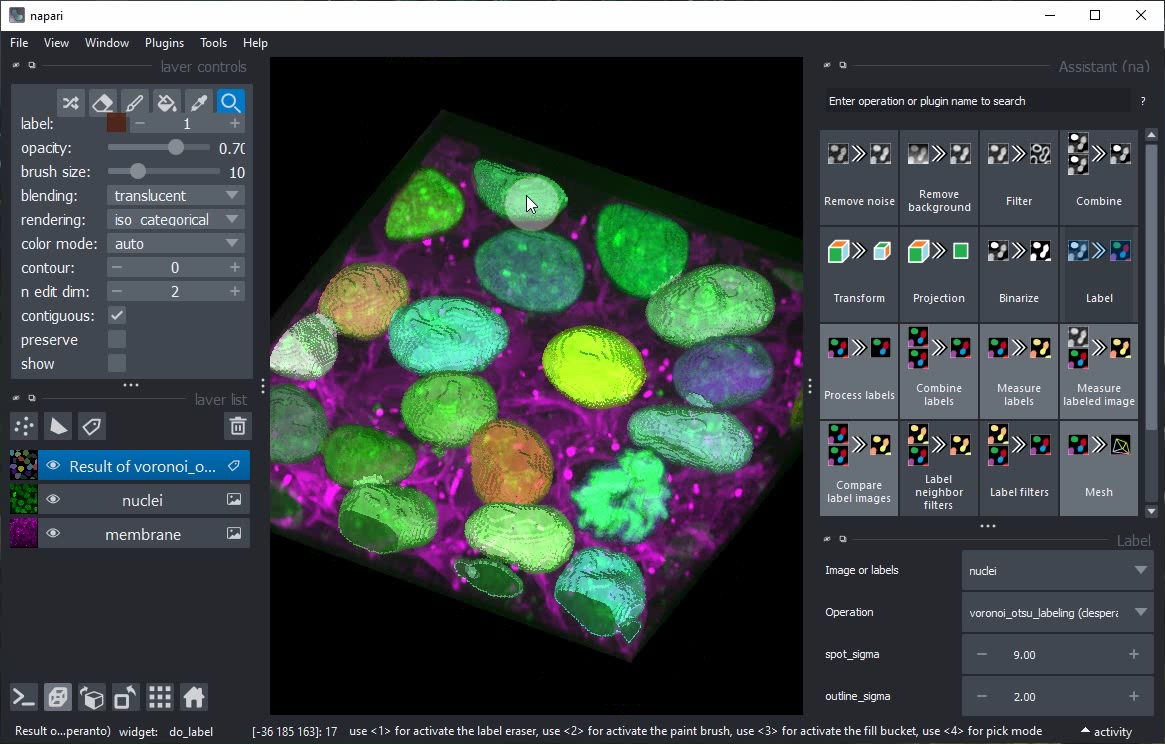Viewport: 1165px width, 744px height.
Task: Add a new points layer
Action: pos(24,427)
